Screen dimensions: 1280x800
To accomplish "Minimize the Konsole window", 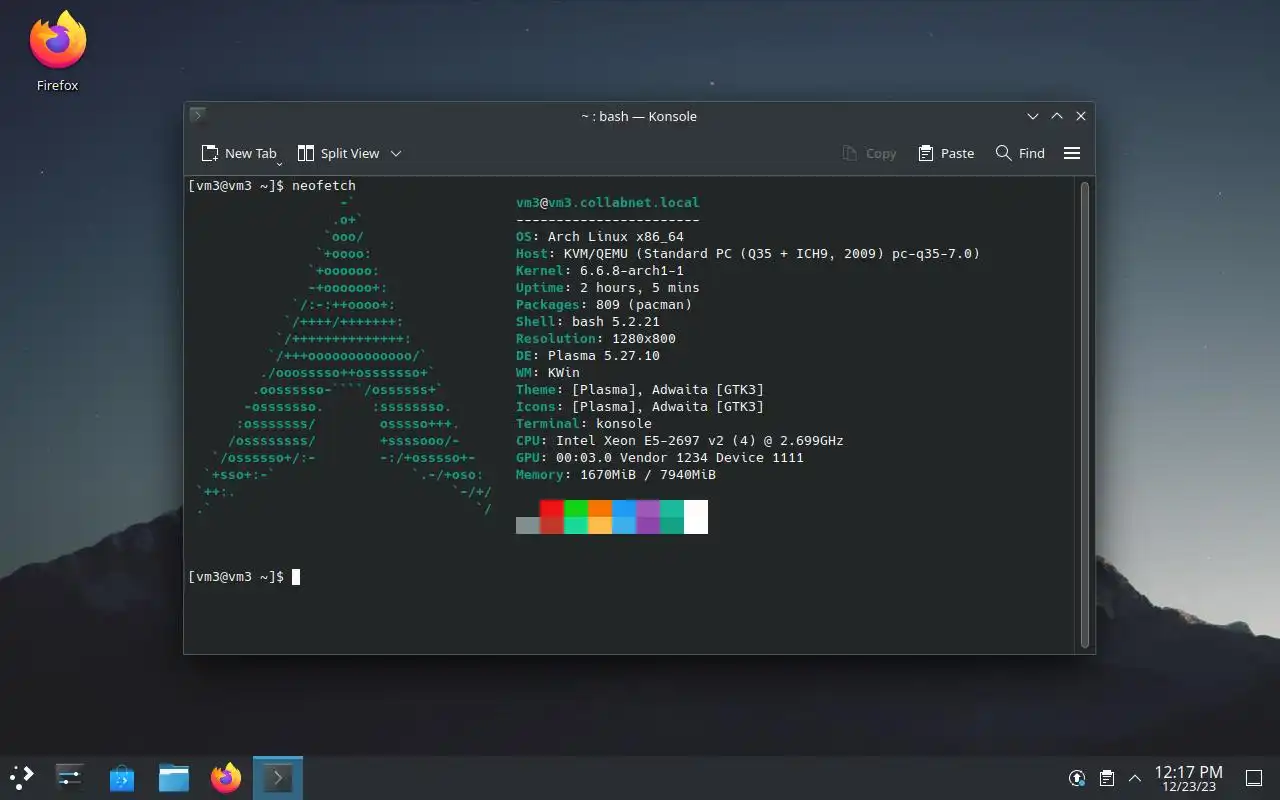I will [x=1033, y=116].
